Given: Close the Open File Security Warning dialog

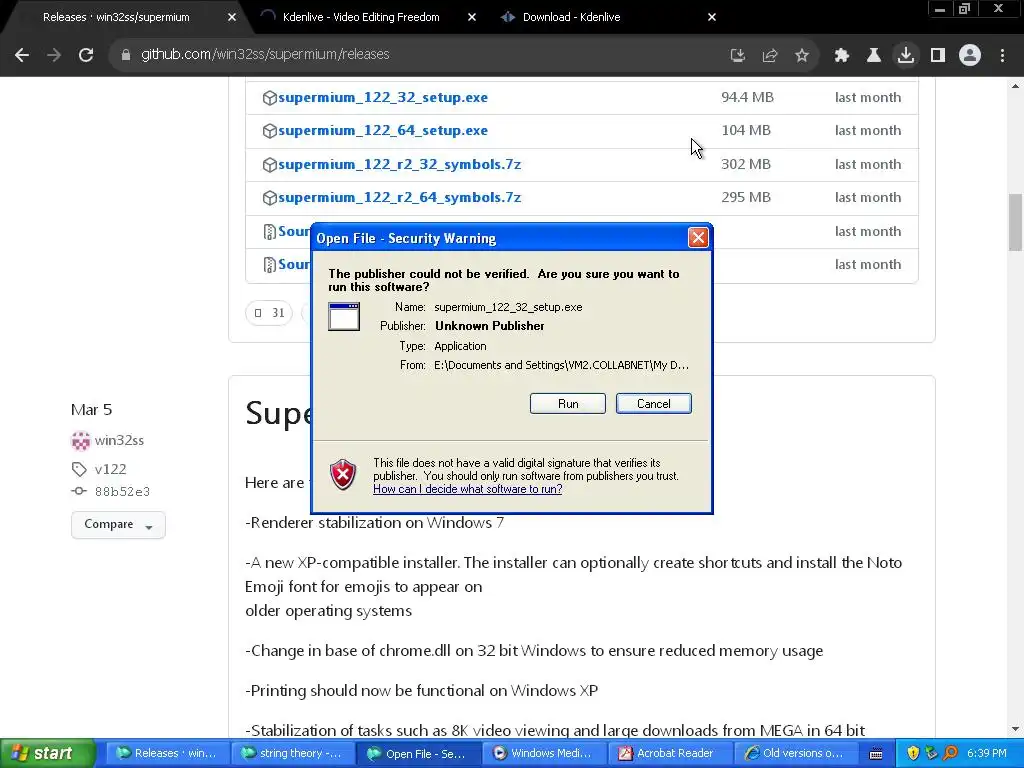Looking at the screenshot, I should click(x=698, y=238).
